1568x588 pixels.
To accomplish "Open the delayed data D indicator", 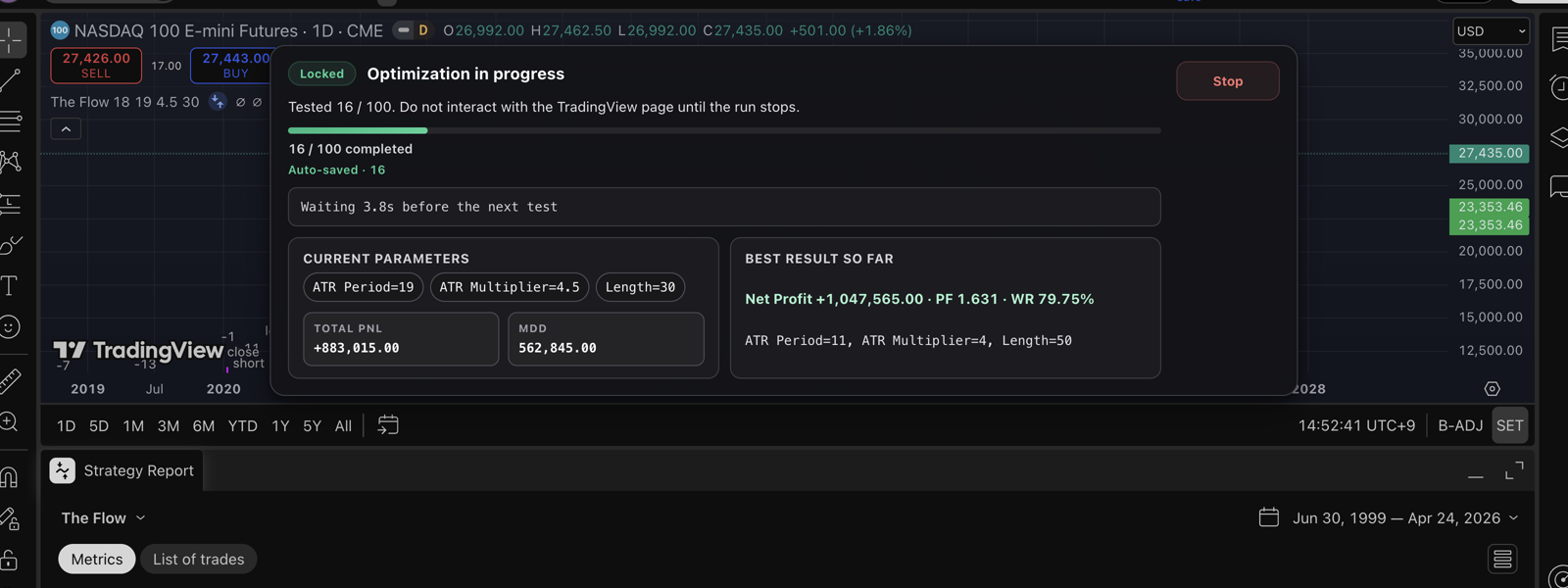I will pyautogui.click(x=423, y=30).
